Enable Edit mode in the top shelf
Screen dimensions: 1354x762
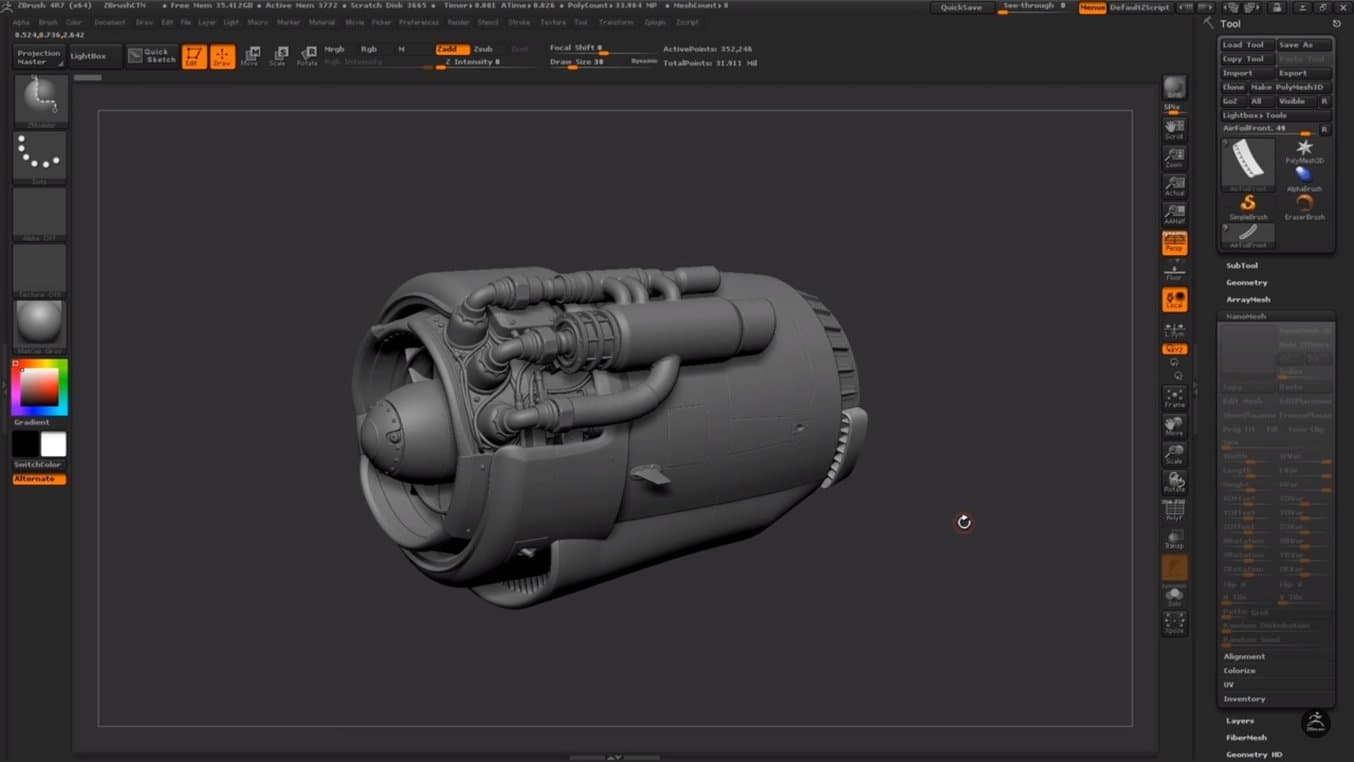tap(194, 56)
